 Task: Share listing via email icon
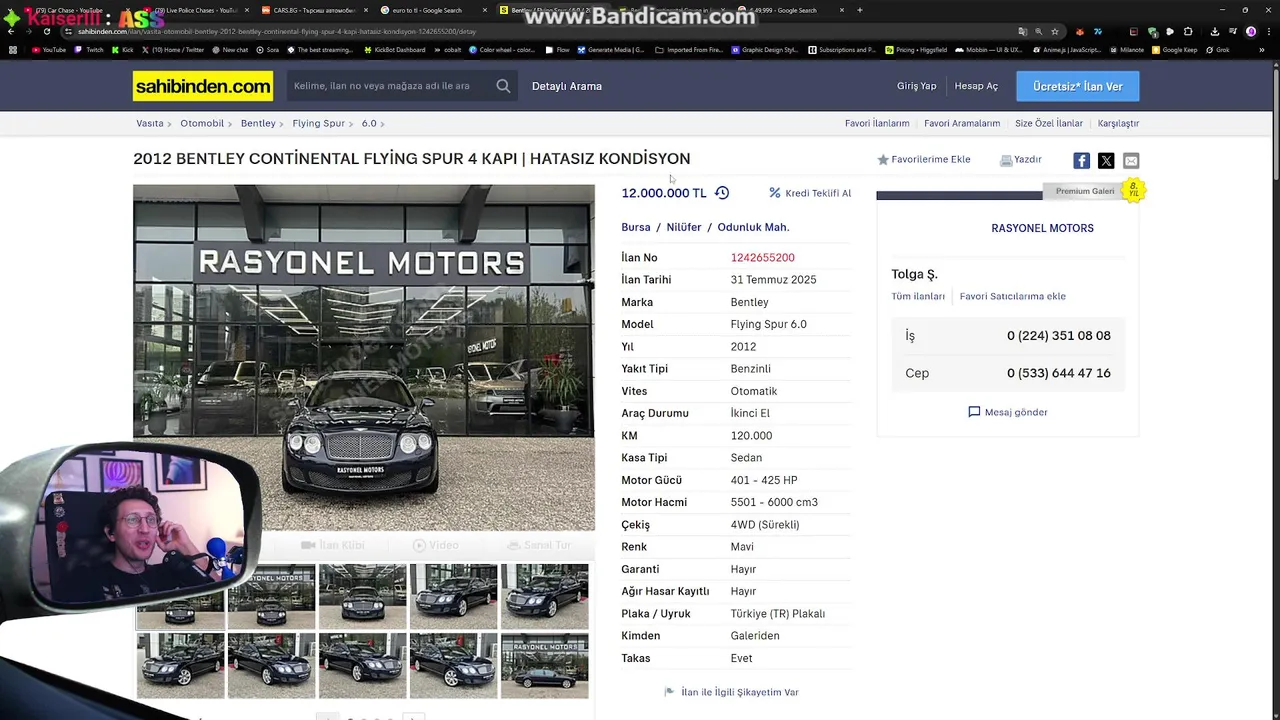coord(1131,161)
